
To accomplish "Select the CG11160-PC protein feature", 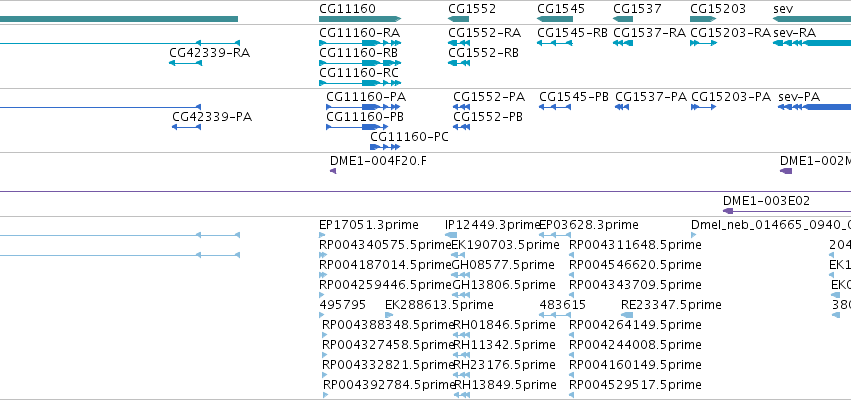I will click(x=385, y=147).
